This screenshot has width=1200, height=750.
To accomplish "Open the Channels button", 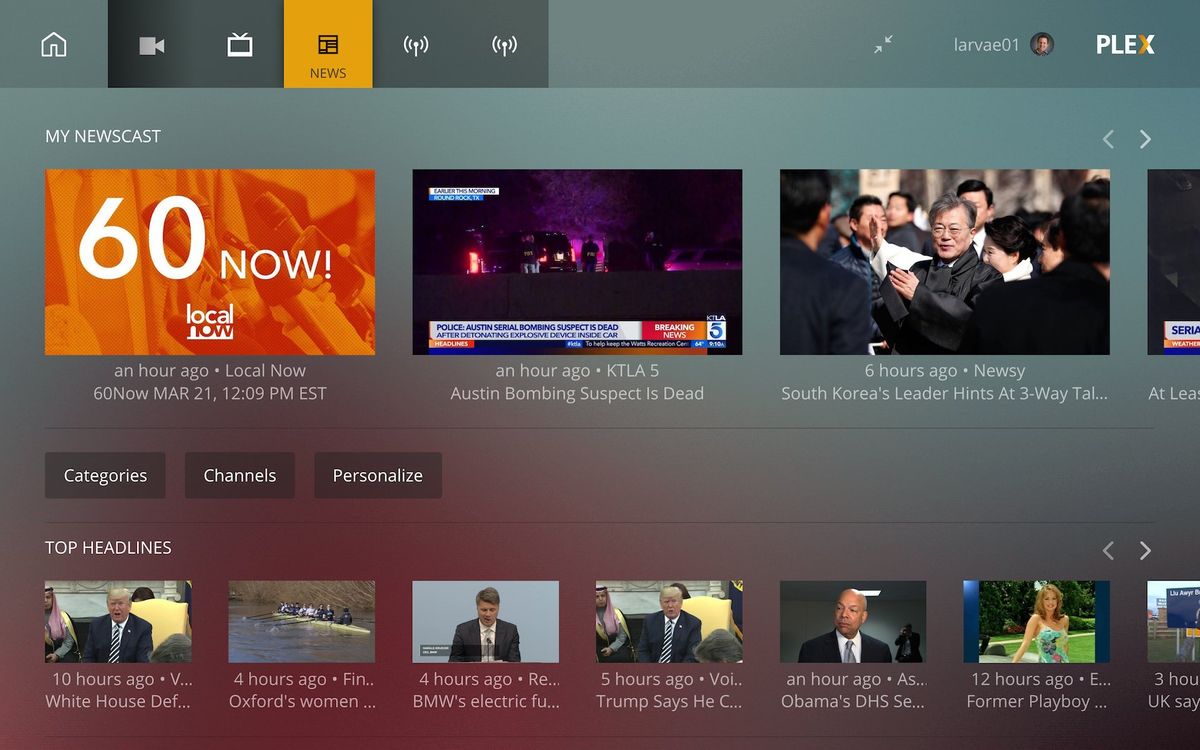I will pos(239,475).
